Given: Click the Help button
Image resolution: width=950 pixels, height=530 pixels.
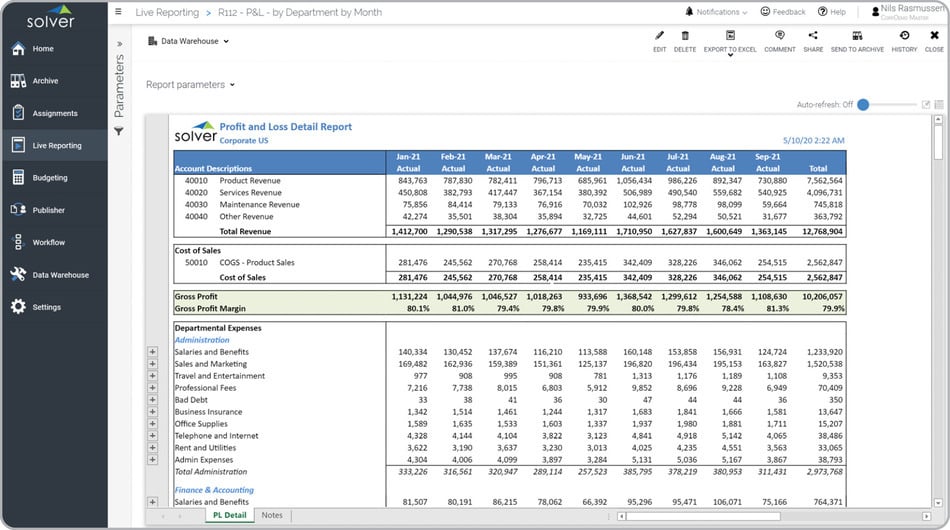Looking at the screenshot, I should coord(831,12).
